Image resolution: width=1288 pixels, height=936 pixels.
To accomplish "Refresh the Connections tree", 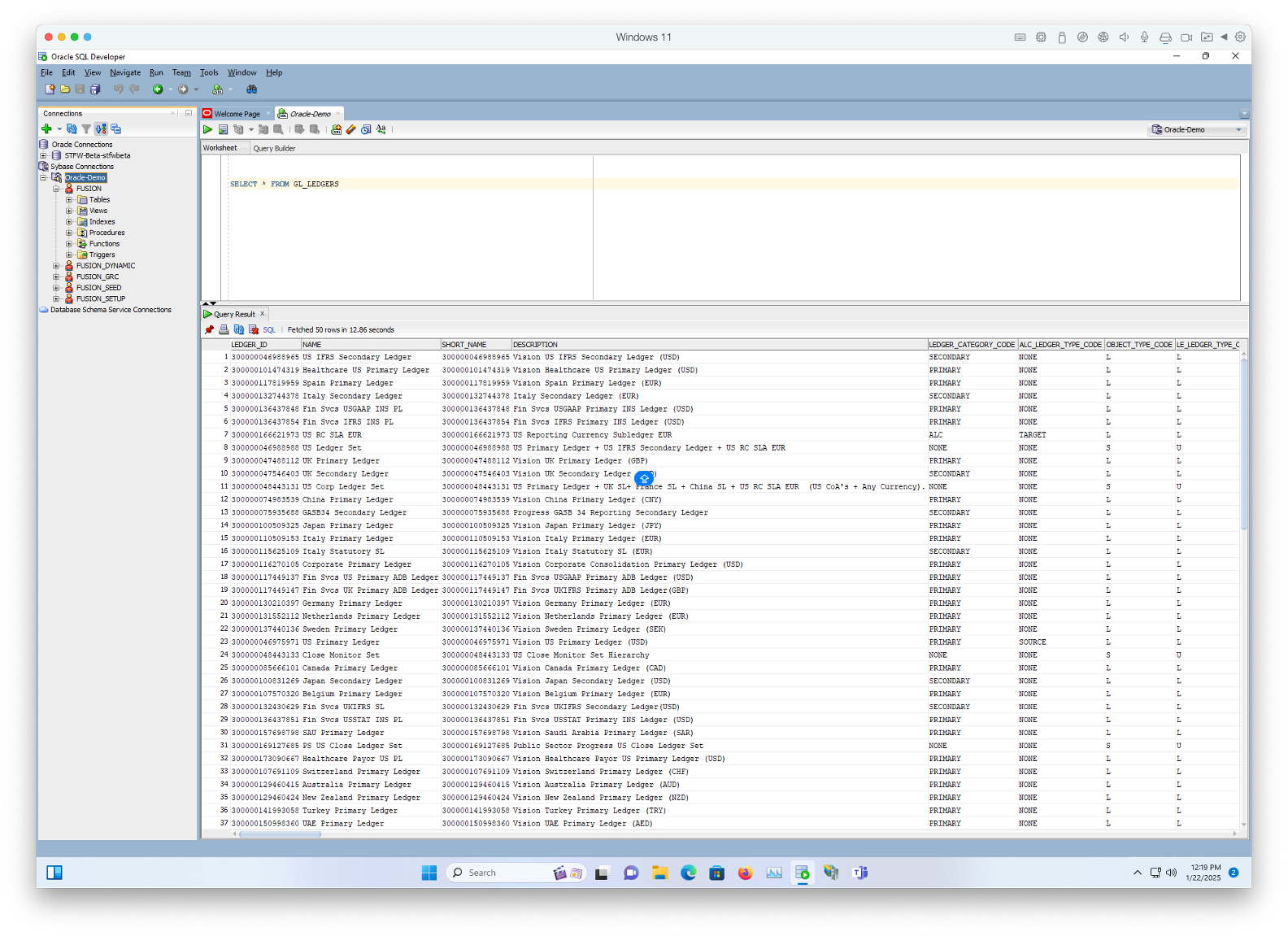I will (x=72, y=128).
